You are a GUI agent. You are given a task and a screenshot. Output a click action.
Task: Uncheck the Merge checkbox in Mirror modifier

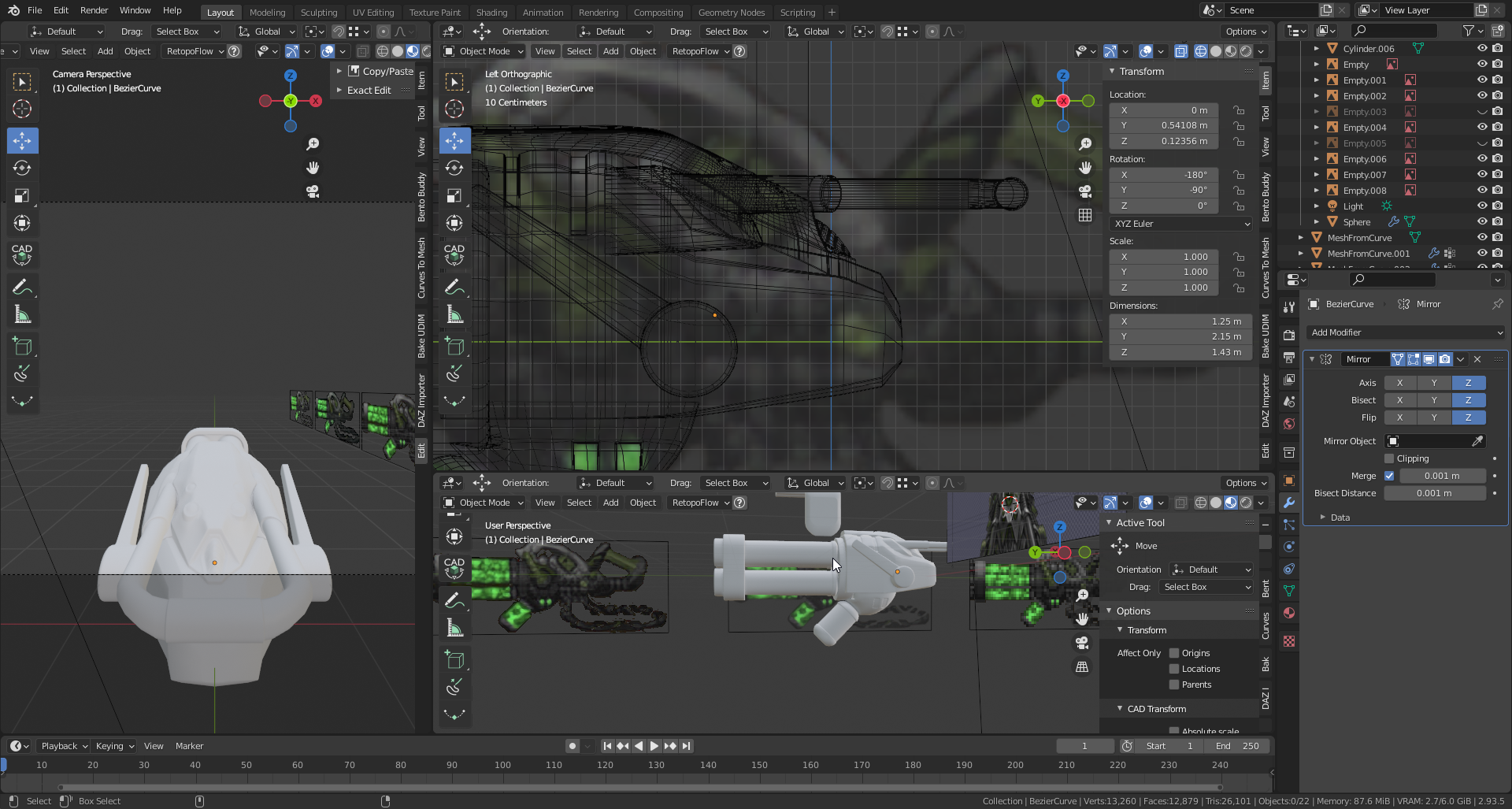(x=1389, y=476)
